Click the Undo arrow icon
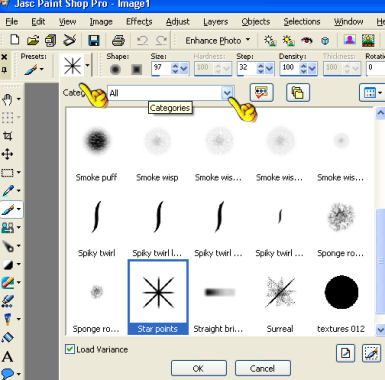 click(x=143, y=40)
